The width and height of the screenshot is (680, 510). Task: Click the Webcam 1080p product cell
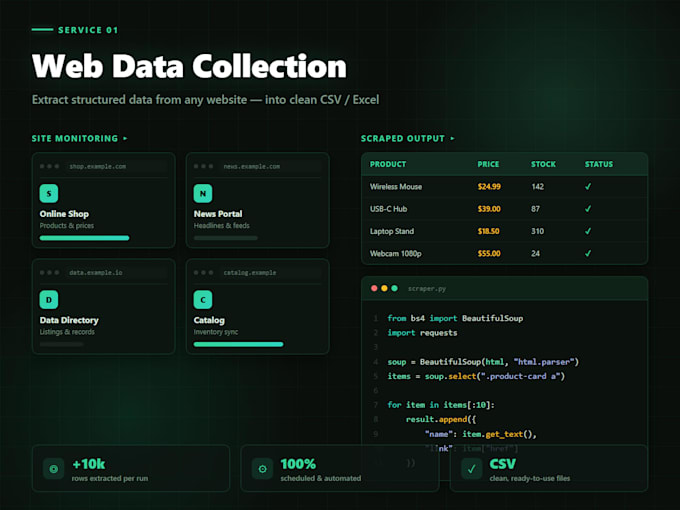396,253
